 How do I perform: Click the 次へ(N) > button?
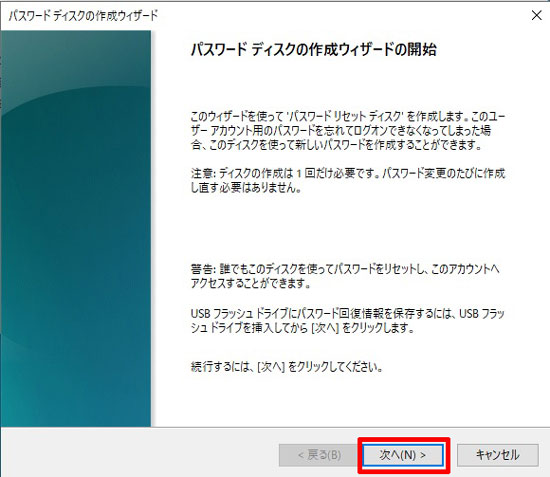(403, 455)
